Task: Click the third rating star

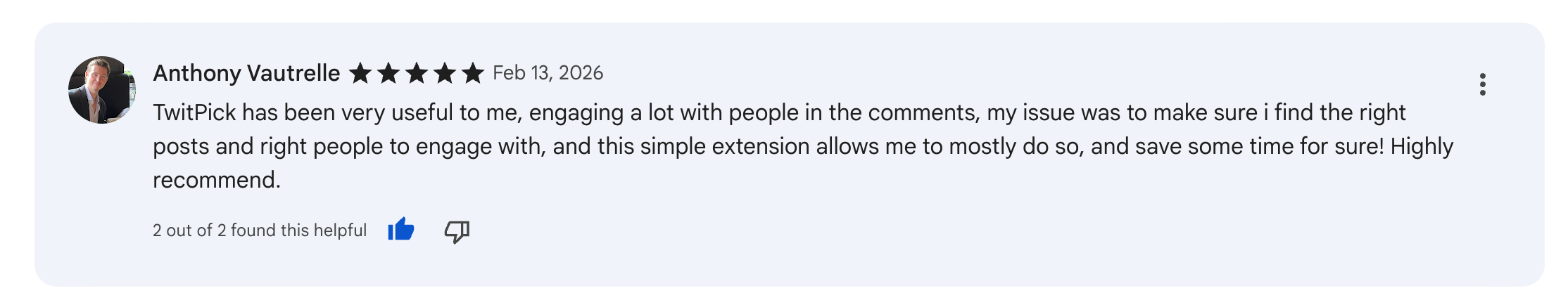Action: (x=417, y=73)
